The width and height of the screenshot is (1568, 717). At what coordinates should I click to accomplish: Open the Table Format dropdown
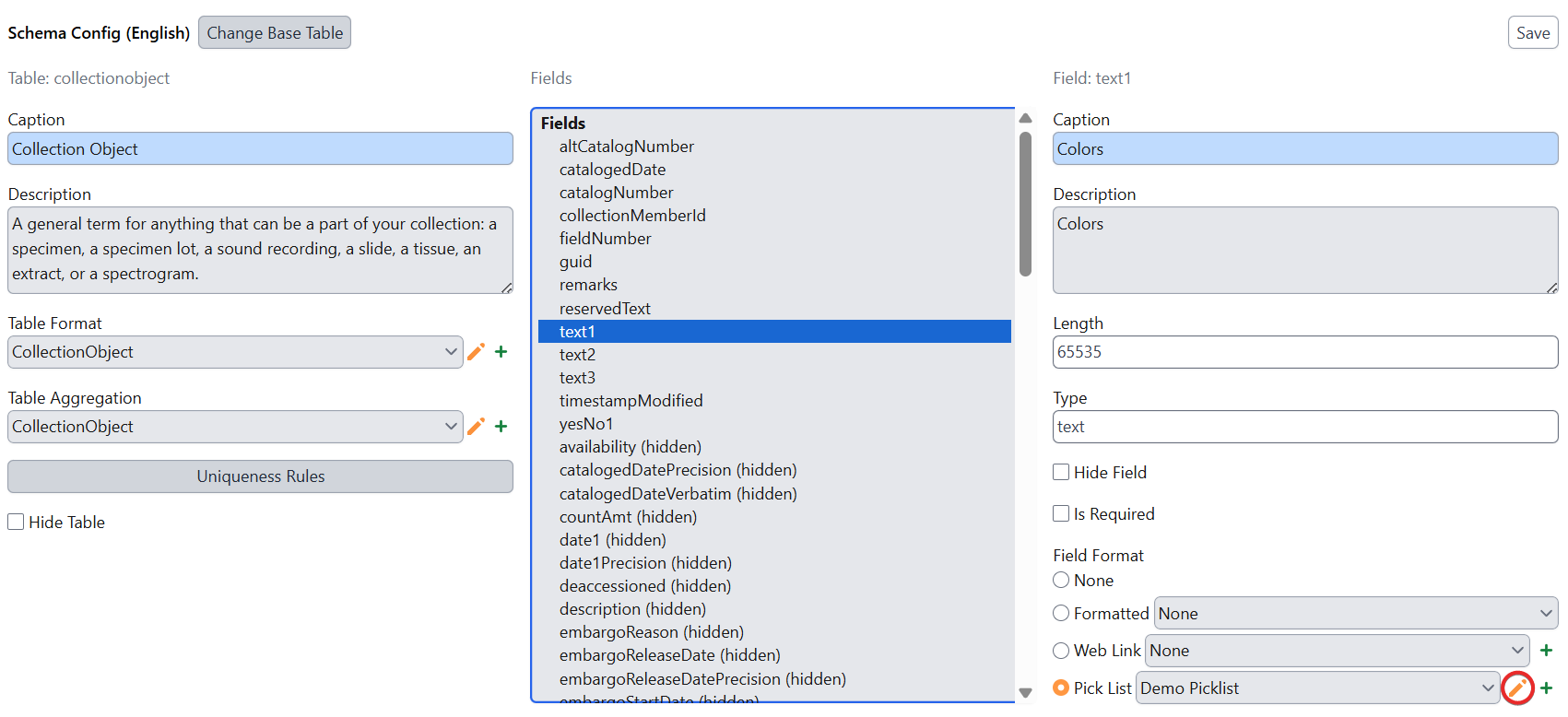coord(235,352)
